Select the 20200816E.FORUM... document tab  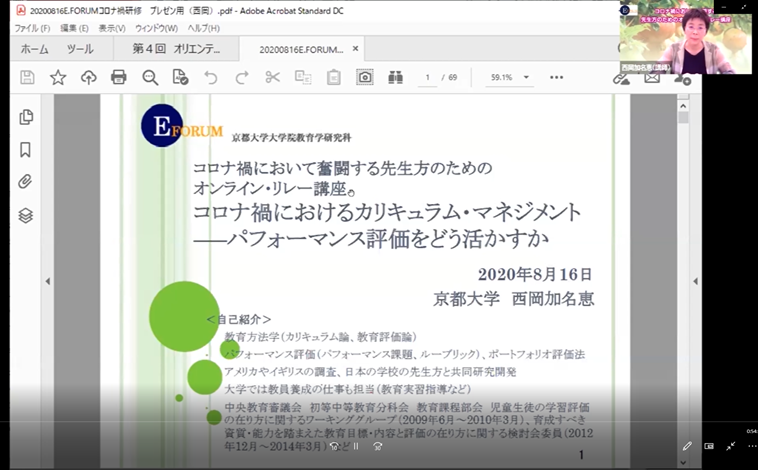pos(301,49)
